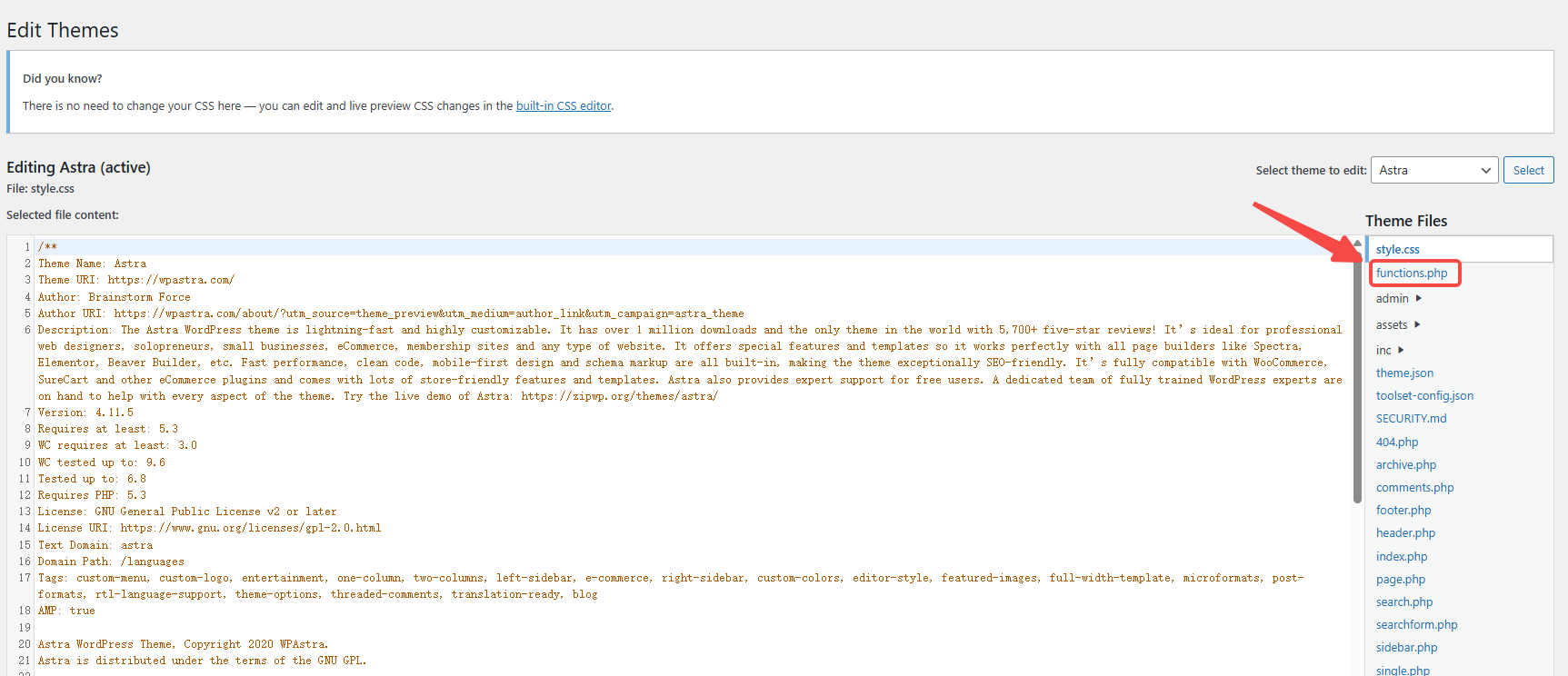Screen dimensions: 1568x676
Task: Follow the built-in CSS editor link
Action: (x=564, y=106)
